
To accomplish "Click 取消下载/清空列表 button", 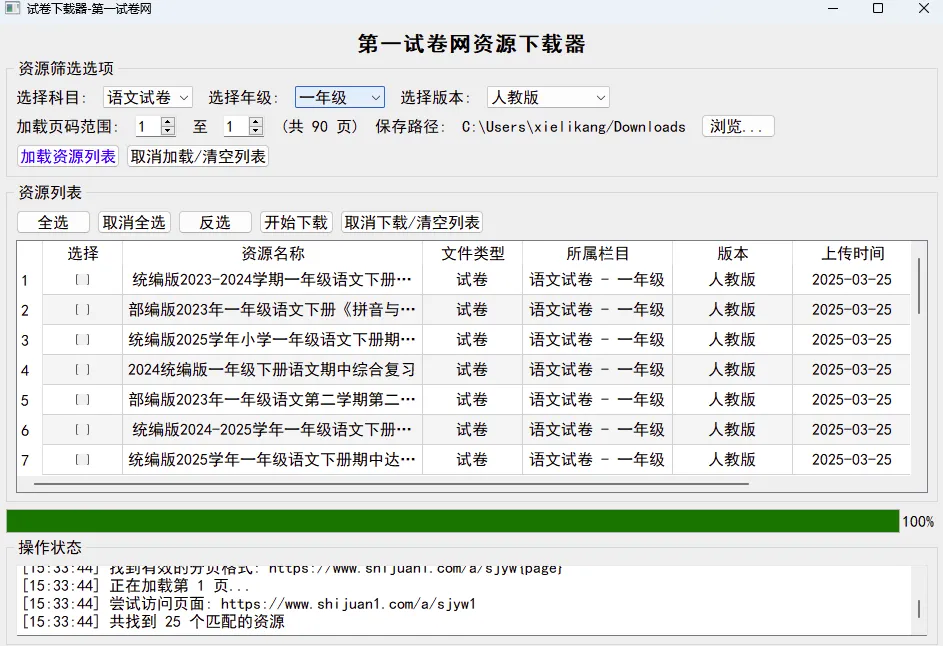I will click(412, 223).
